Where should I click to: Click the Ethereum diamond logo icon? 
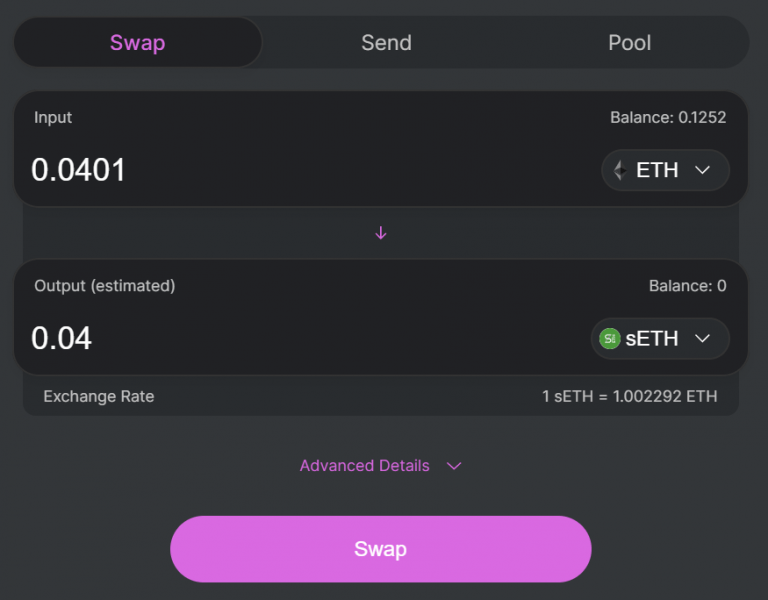pyautogui.click(x=621, y=170)
